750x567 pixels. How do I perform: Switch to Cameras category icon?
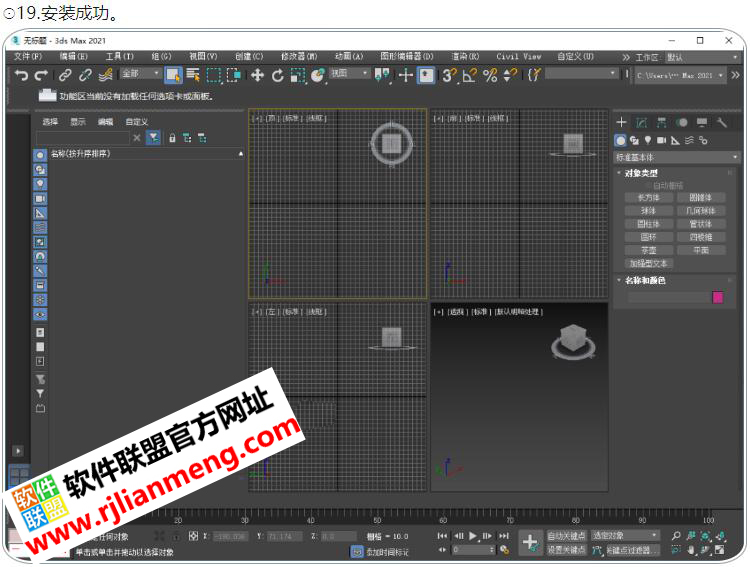[662, 140]
